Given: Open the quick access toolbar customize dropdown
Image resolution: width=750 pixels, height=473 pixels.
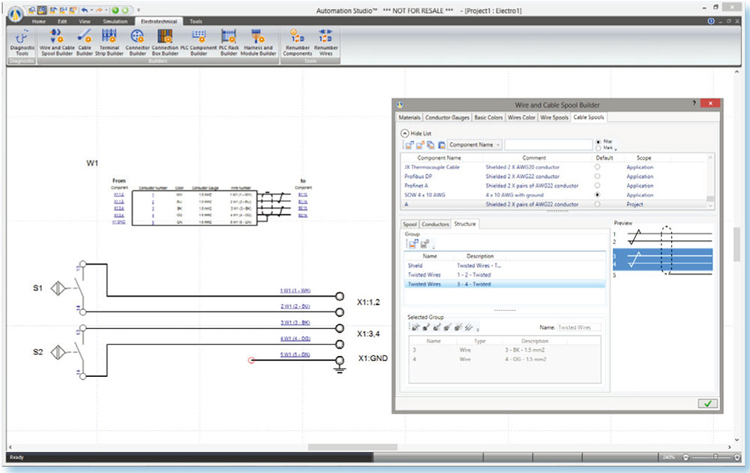Looking at the screenshot, I should [x=139, y=10].
